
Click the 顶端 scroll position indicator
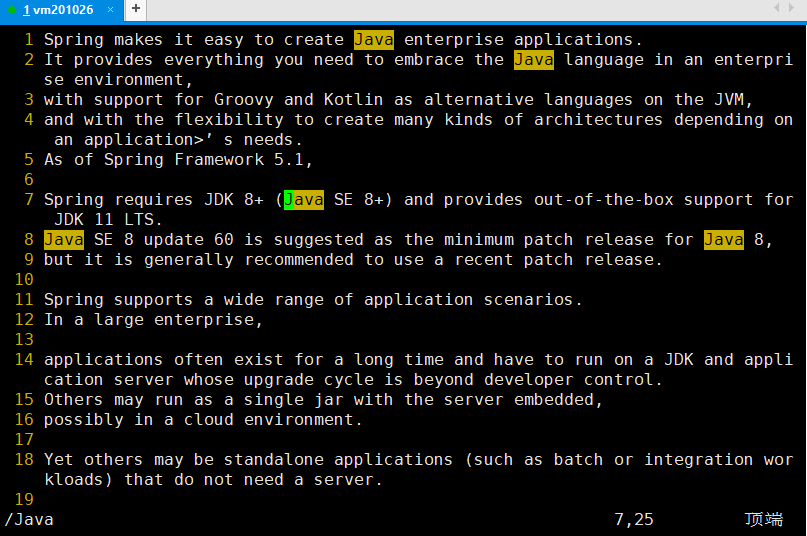764,520
